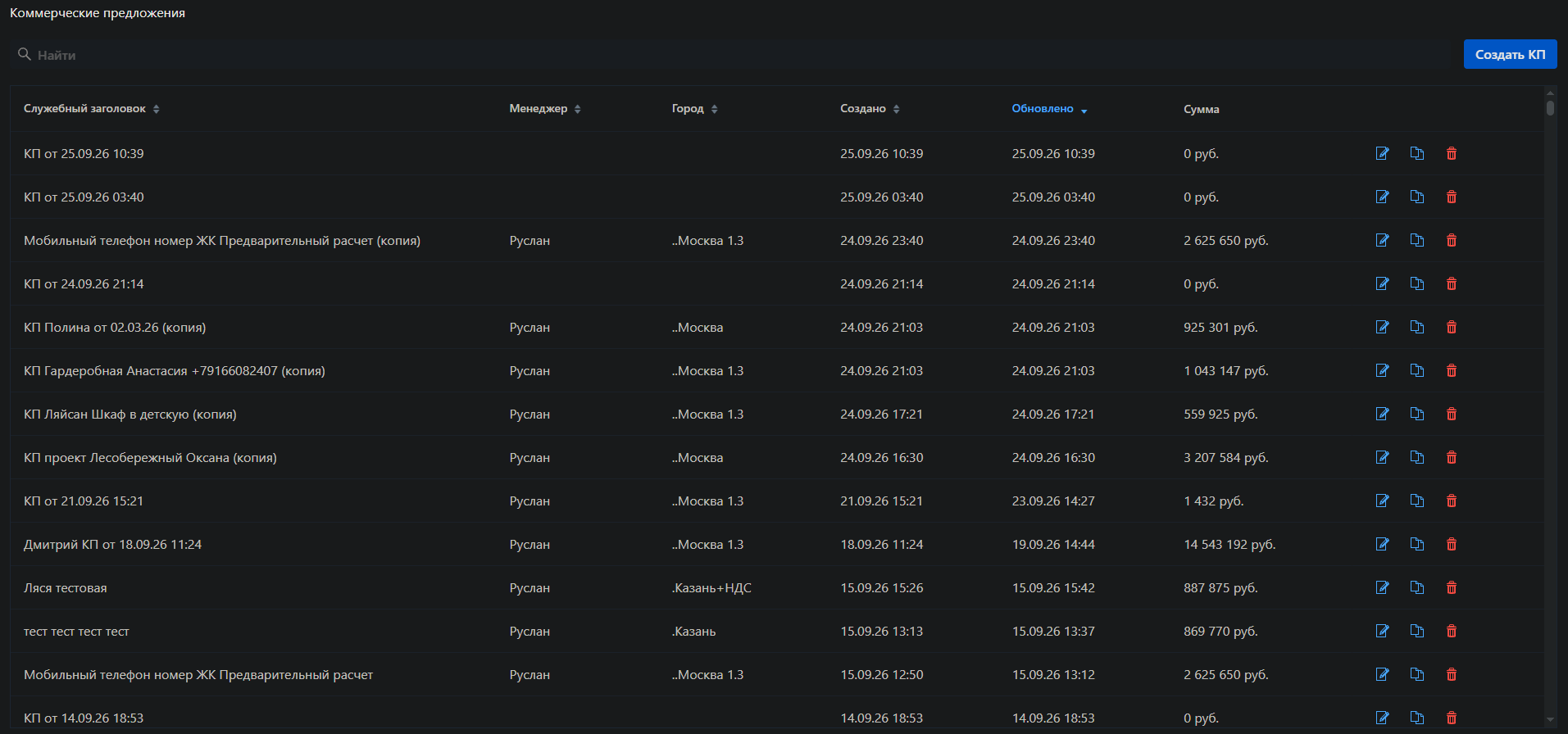Image resolution: width=1568 pixels, height=734 pixels.
Task: Toggle Обновлено column sort direction
Action: point(1049,109)
